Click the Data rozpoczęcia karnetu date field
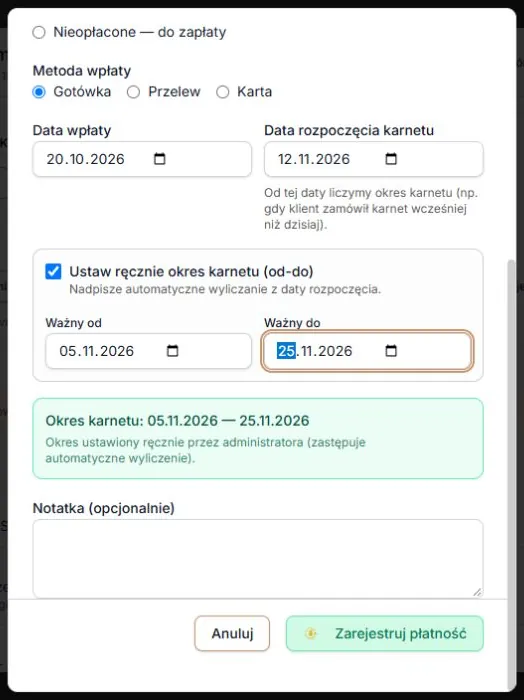Screen dimensions: 524x700 pyautogui.click(x=374, y=159)
